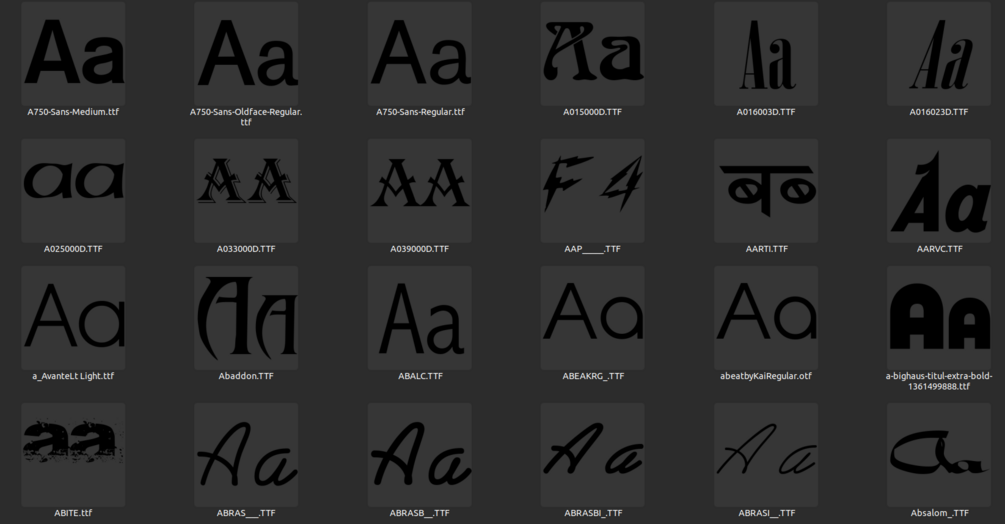The image size is (1005, 524).
Task: Click the ABRASI__.TTF file name text
Action: tap(766, 513)
